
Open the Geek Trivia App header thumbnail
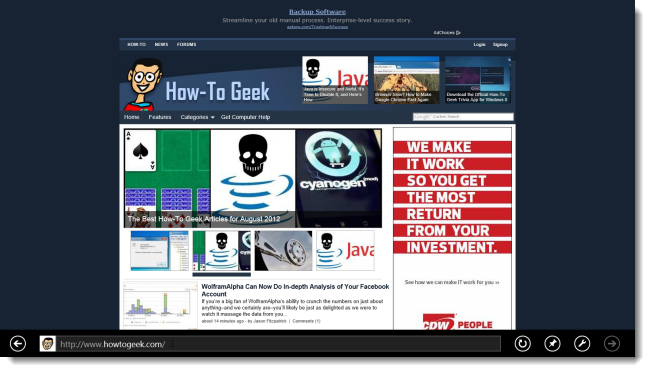coord(478,80)
